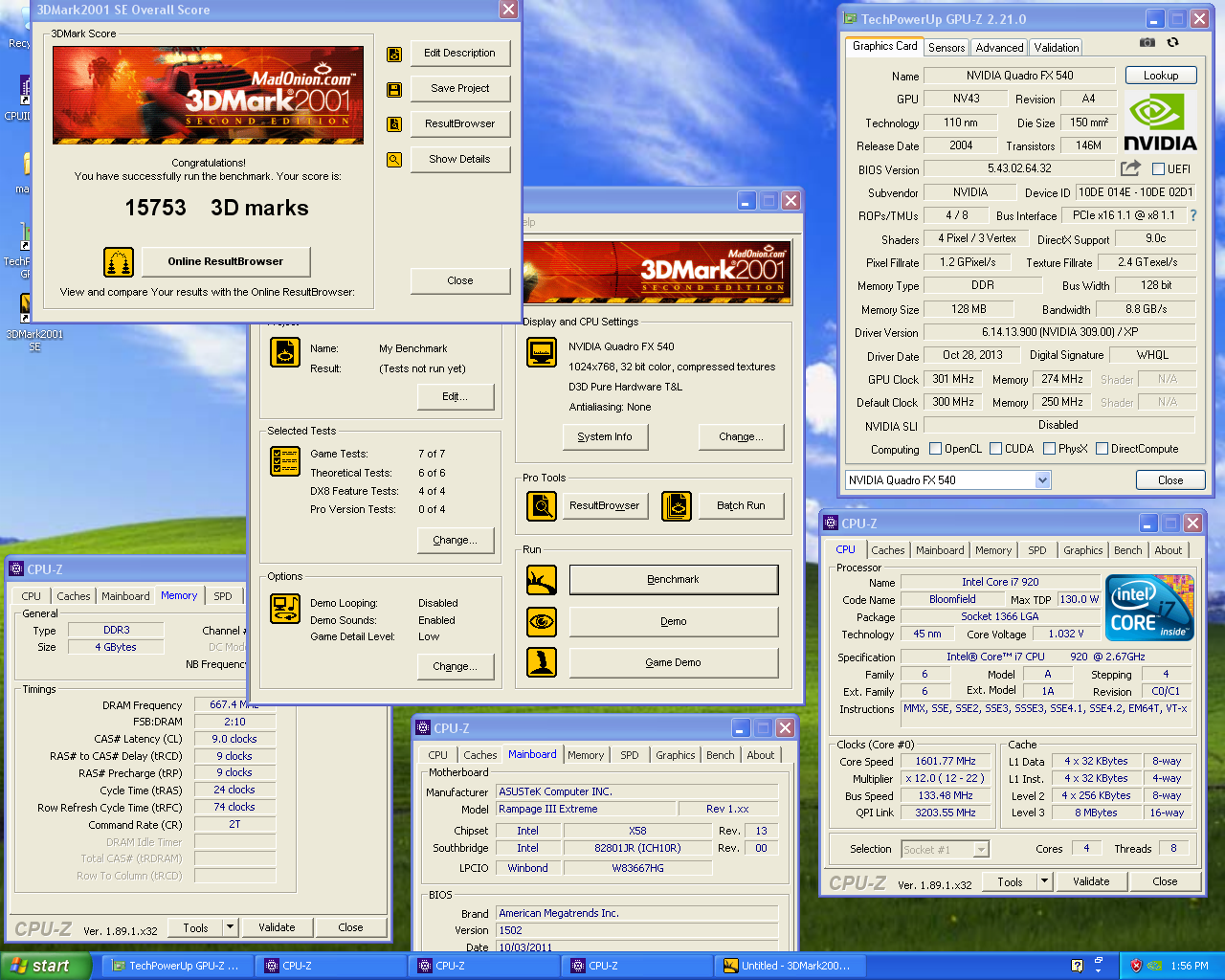Toggle the UEFI checkbox in GPU-Z
This screenshot has width=1225, height=980.
1158,169
